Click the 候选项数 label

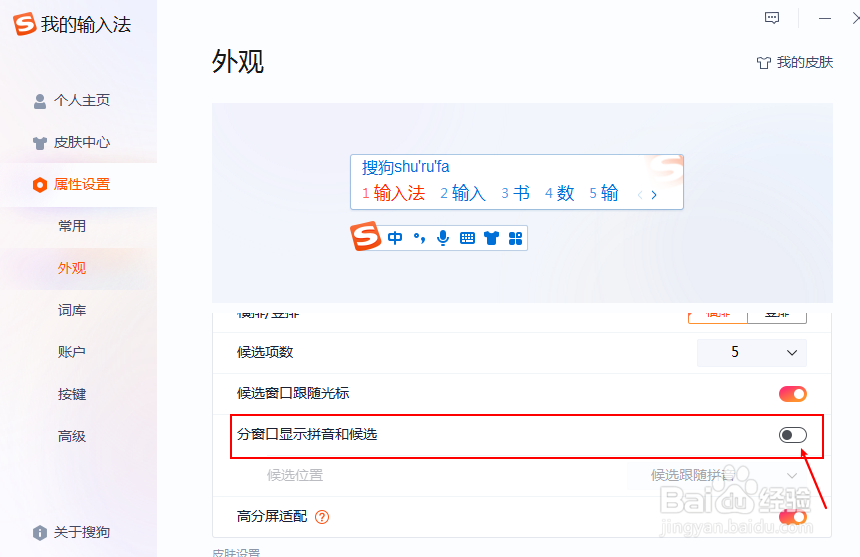[x=265, y=353]
